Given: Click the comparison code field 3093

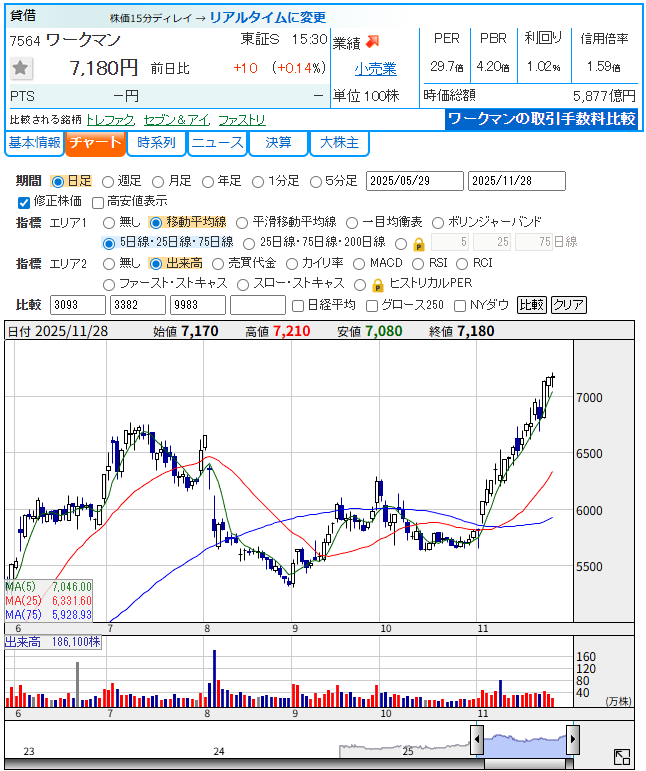Looking at the screenshot, I should click(78, 305).
